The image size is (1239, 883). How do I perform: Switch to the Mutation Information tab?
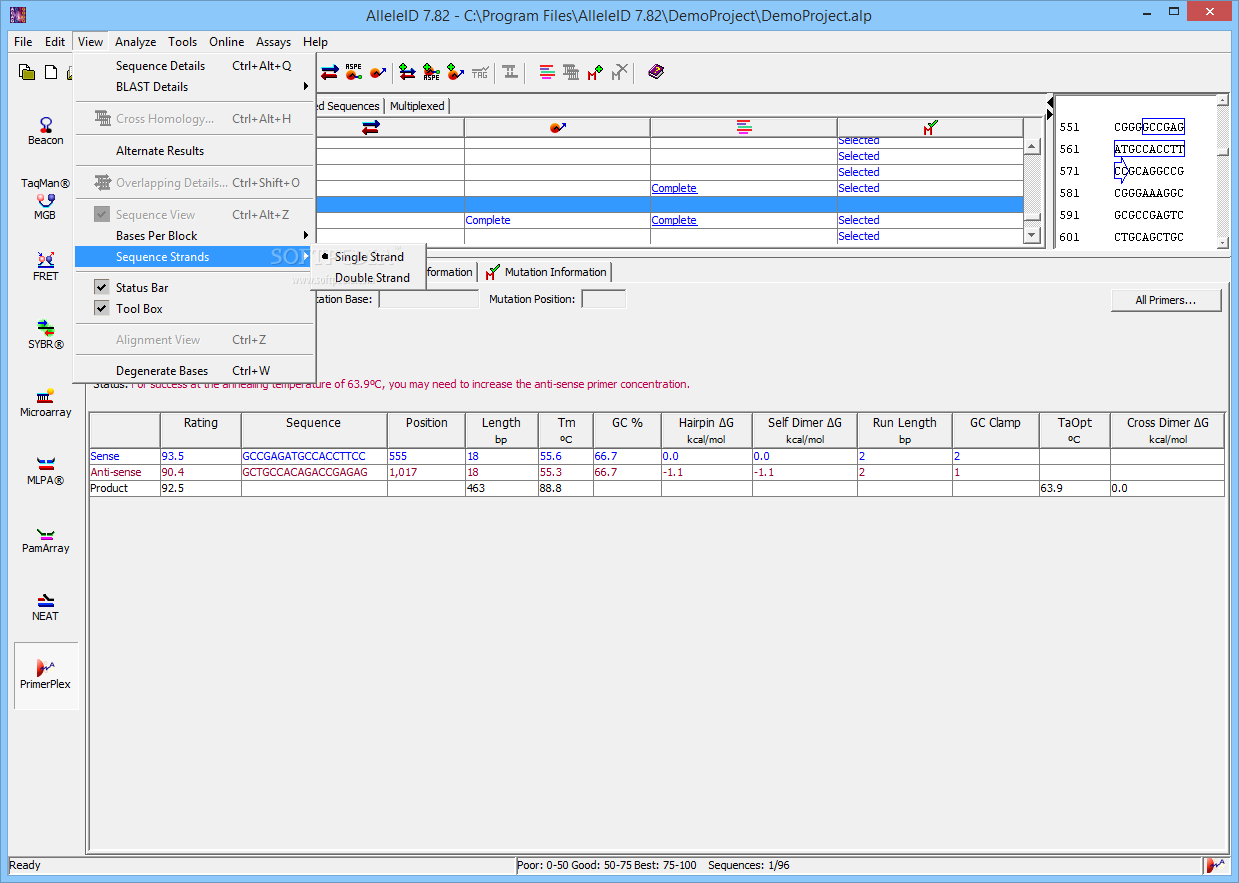[x=546, y=272]
